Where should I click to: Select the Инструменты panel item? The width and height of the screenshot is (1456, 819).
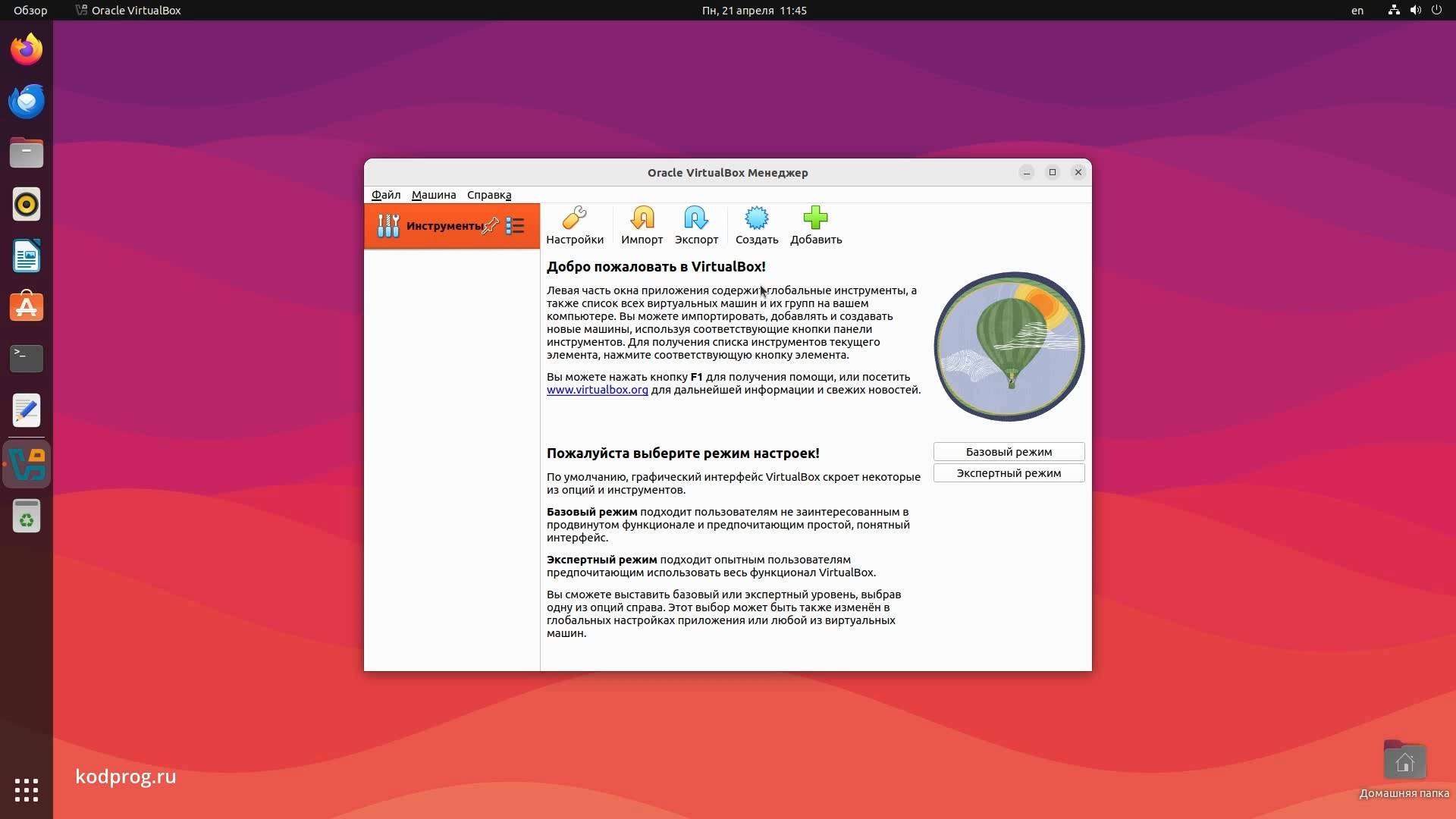pos(432,226)
